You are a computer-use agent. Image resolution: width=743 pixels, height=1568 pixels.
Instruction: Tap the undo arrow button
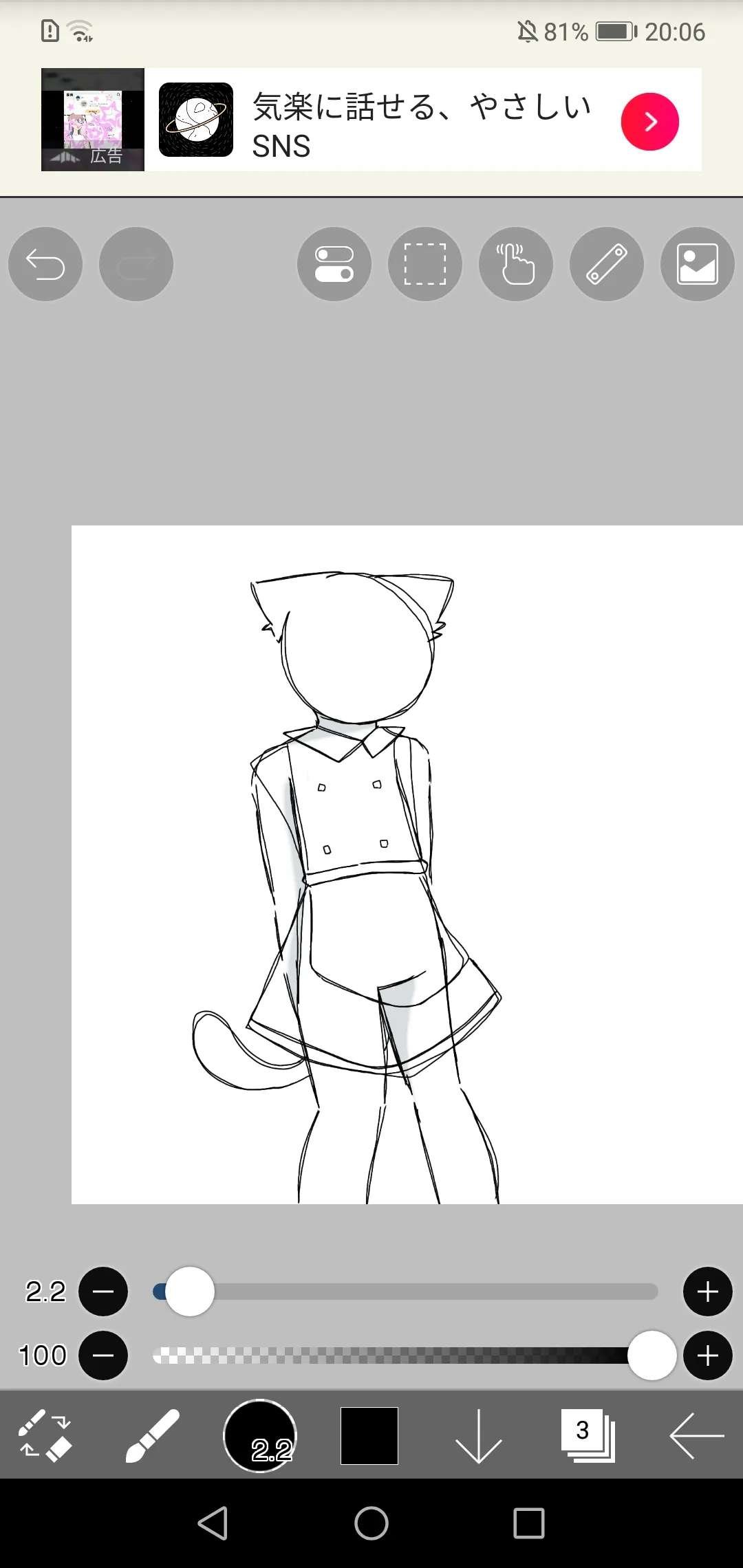[x=45, y=264]
